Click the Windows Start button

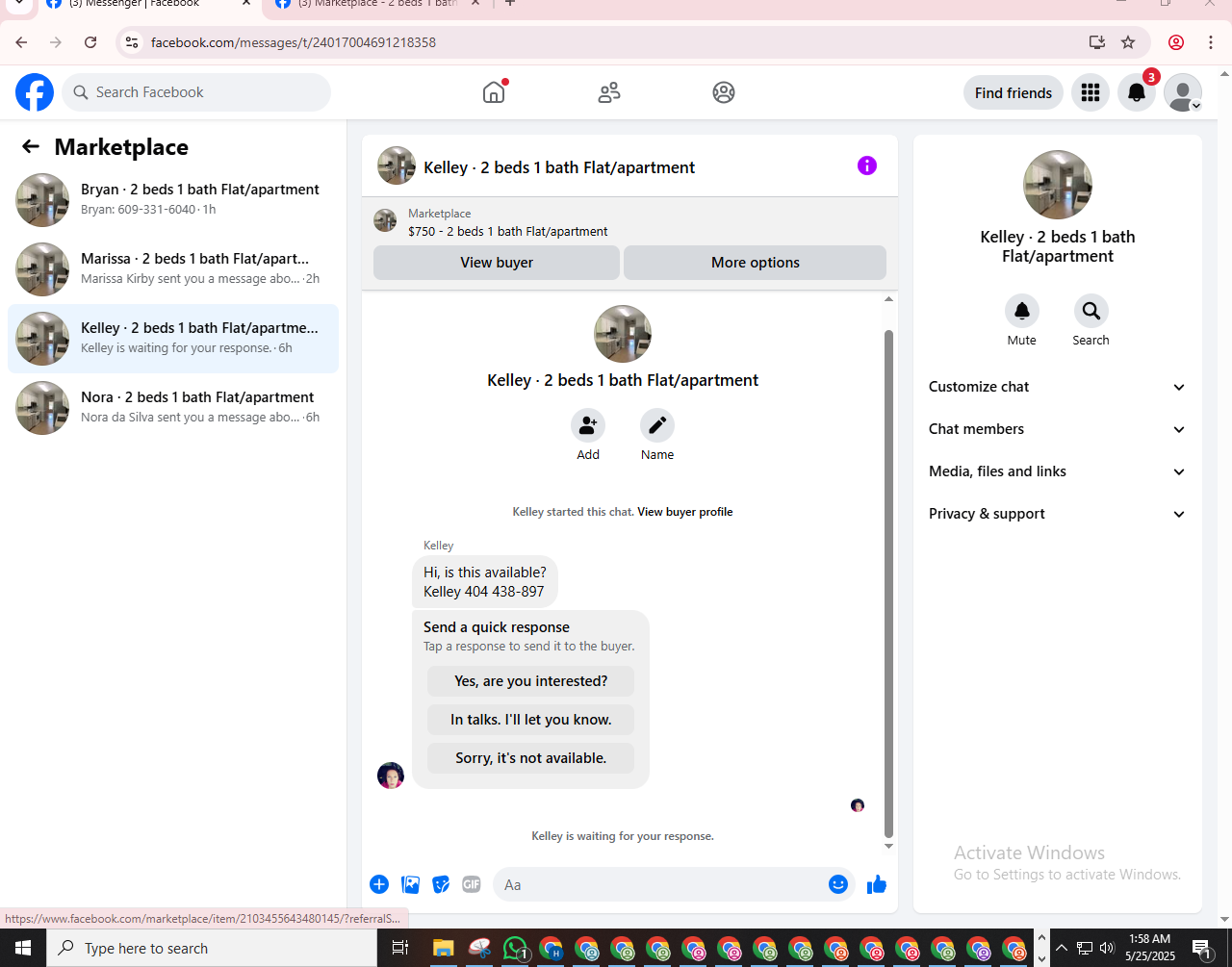(x=22, y=949)
